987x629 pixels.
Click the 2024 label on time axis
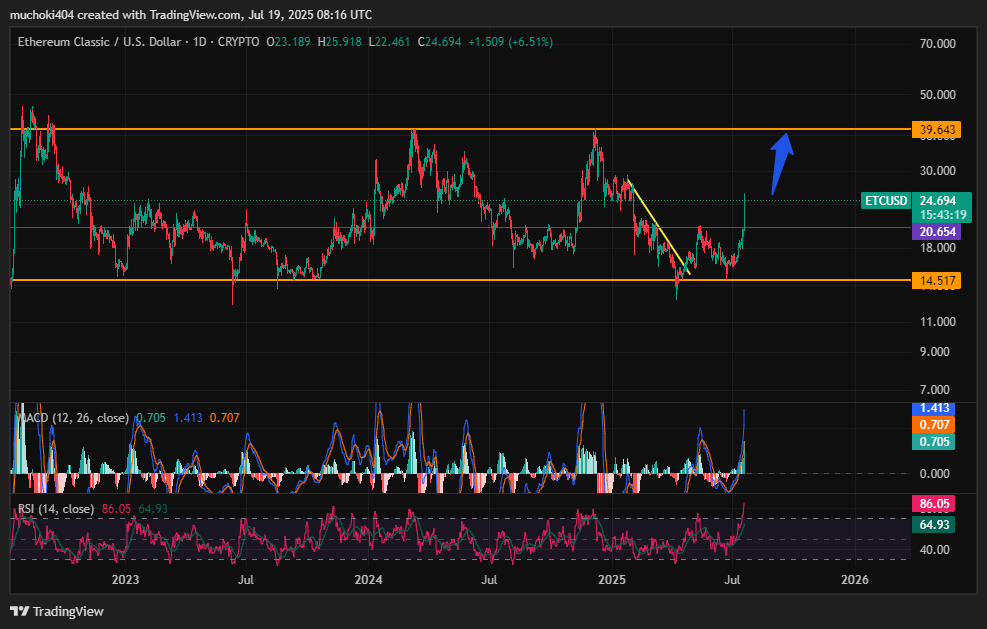368,579
